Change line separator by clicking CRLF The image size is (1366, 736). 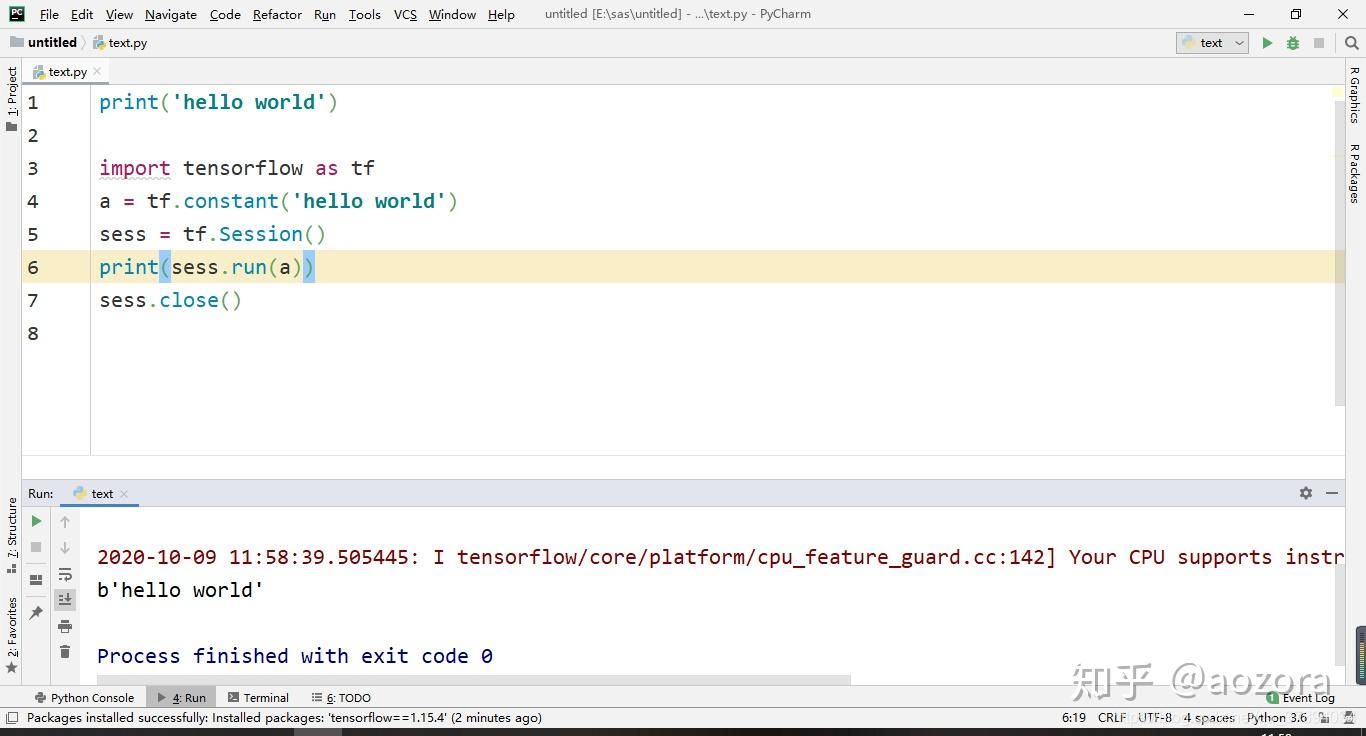click(x=1113, y=717)
